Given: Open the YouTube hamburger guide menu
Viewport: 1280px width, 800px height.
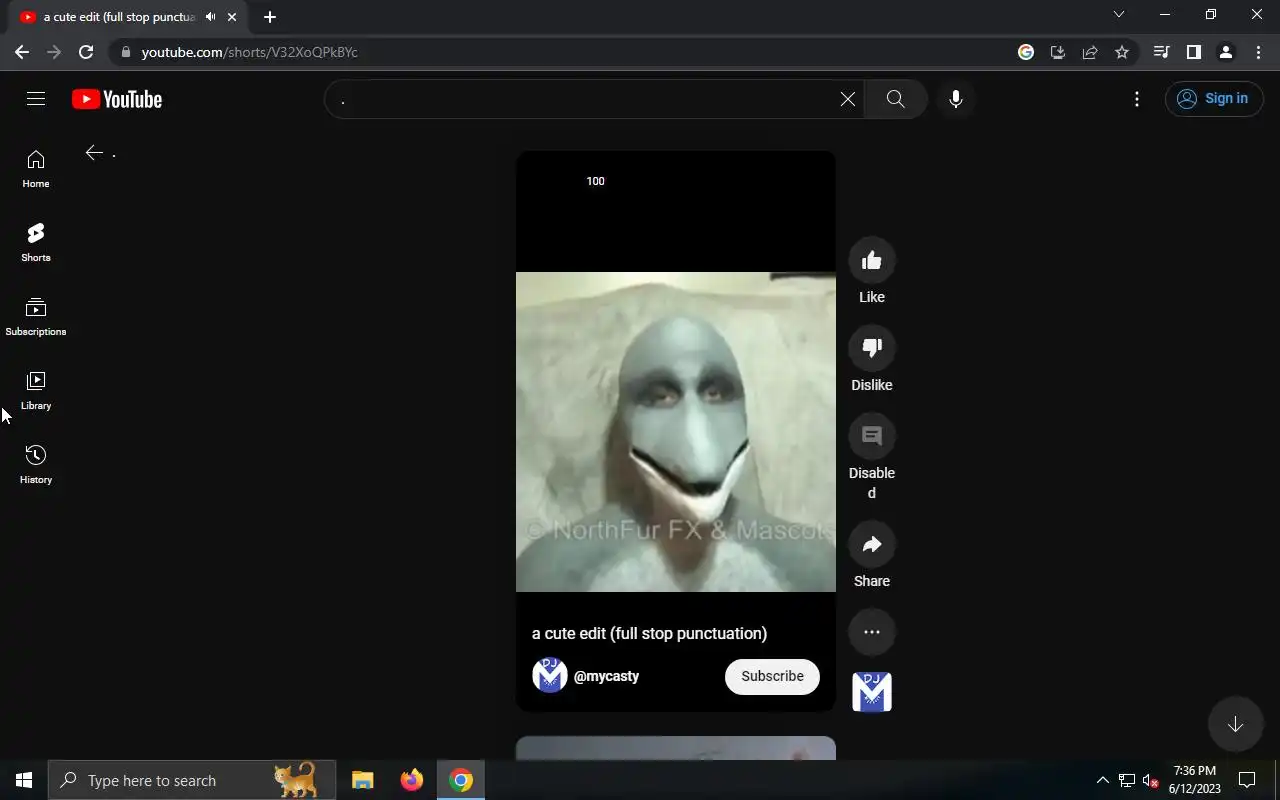Looking at the screenshot, I should tap(36, 99).
